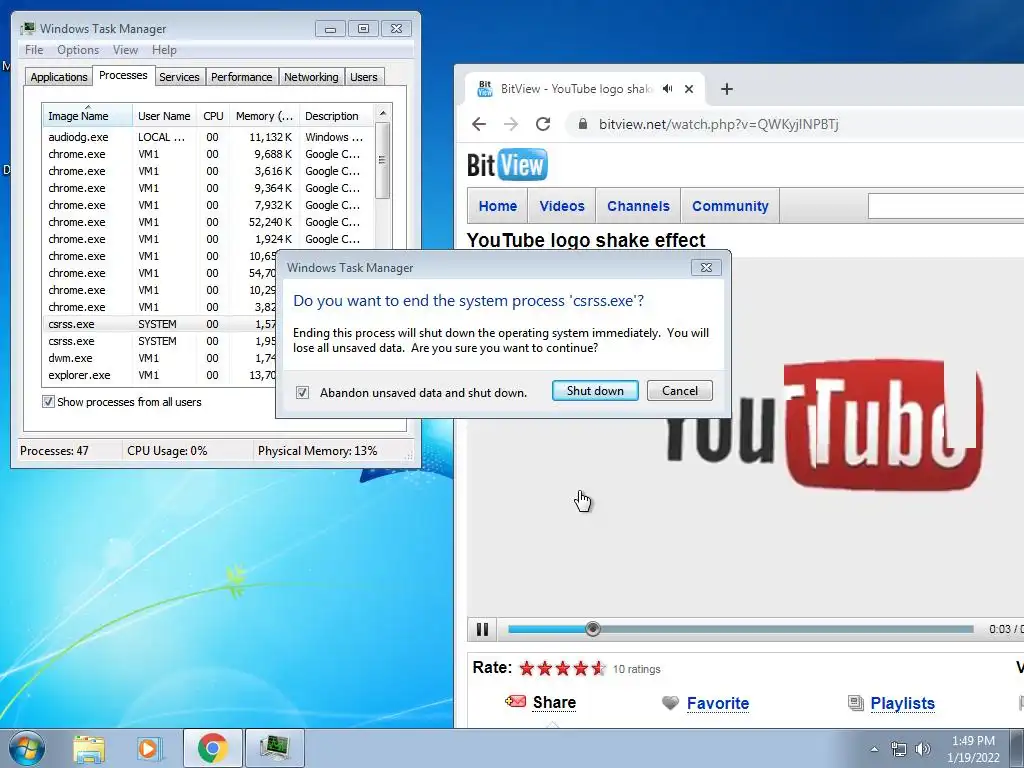The height and width of the screenshot is (768, 1024).
Task: Open Windows Media Player from taskbar
Action: coord(150,748)
